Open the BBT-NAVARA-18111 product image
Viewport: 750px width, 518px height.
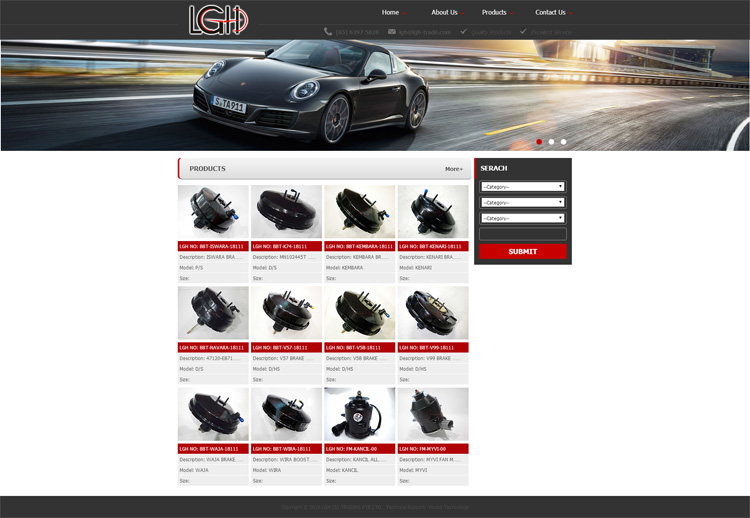click(x=213, y=313)
